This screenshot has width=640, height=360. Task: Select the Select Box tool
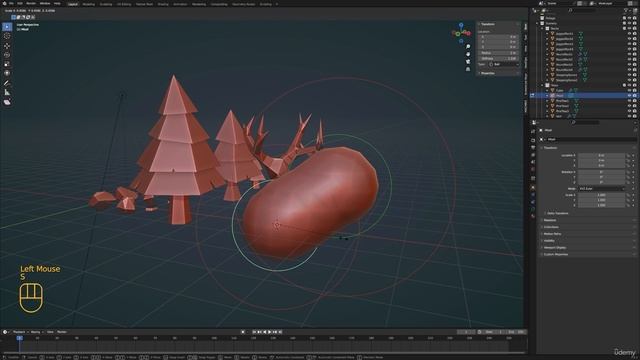point(7,27)
